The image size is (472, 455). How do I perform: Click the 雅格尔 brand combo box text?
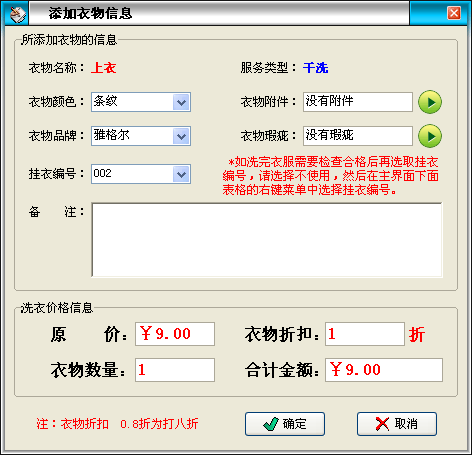(x=111, y=135)
